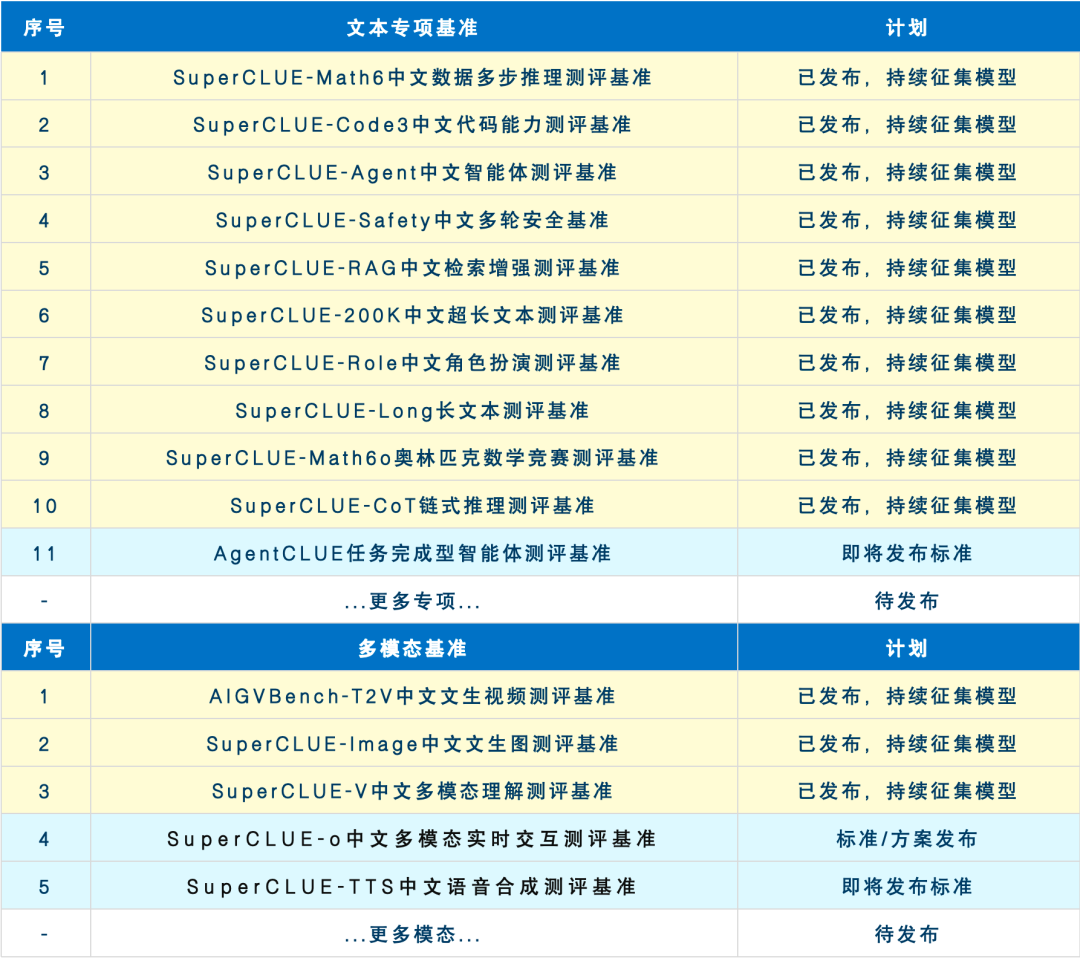Select "SuperCLUE-Image中文文生图测评基准" cell
The width and height of the screenshot is (1080, 958).
(413, 744)
